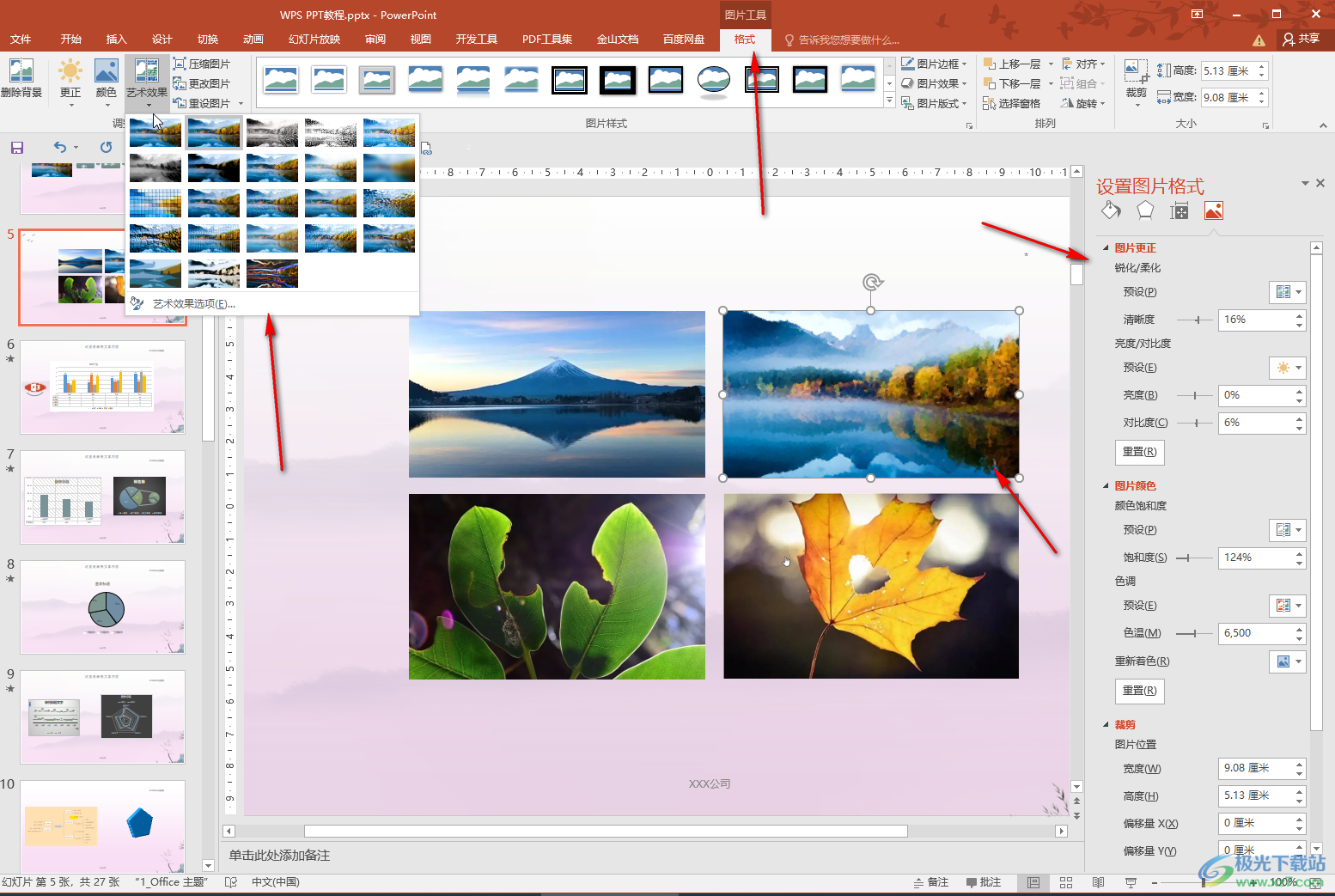Open the Picture pane icon
The height and width of the screenshot is (896, 1335).
click(1214, 210)
